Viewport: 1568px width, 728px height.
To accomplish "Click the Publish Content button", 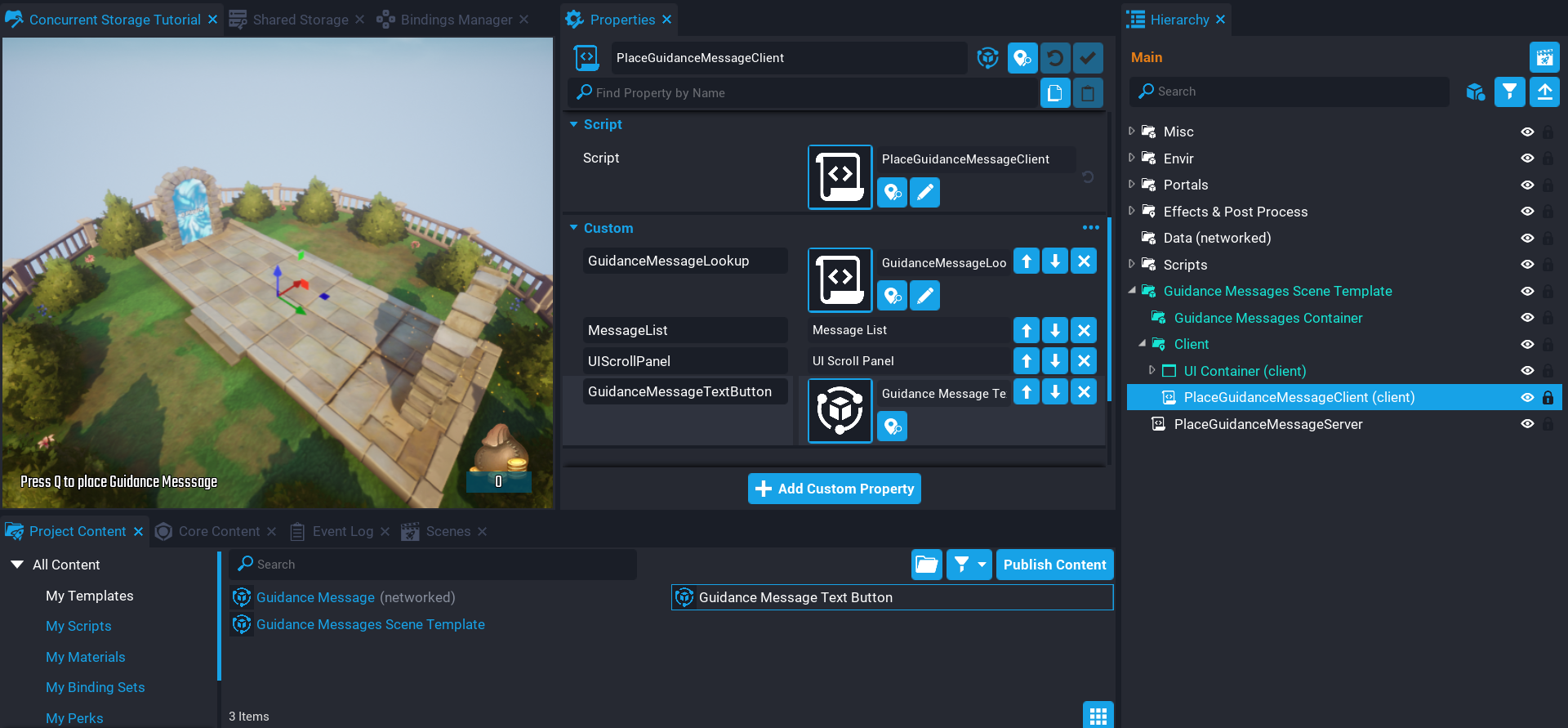I will pyautogui.click(x=1054, y=565).
